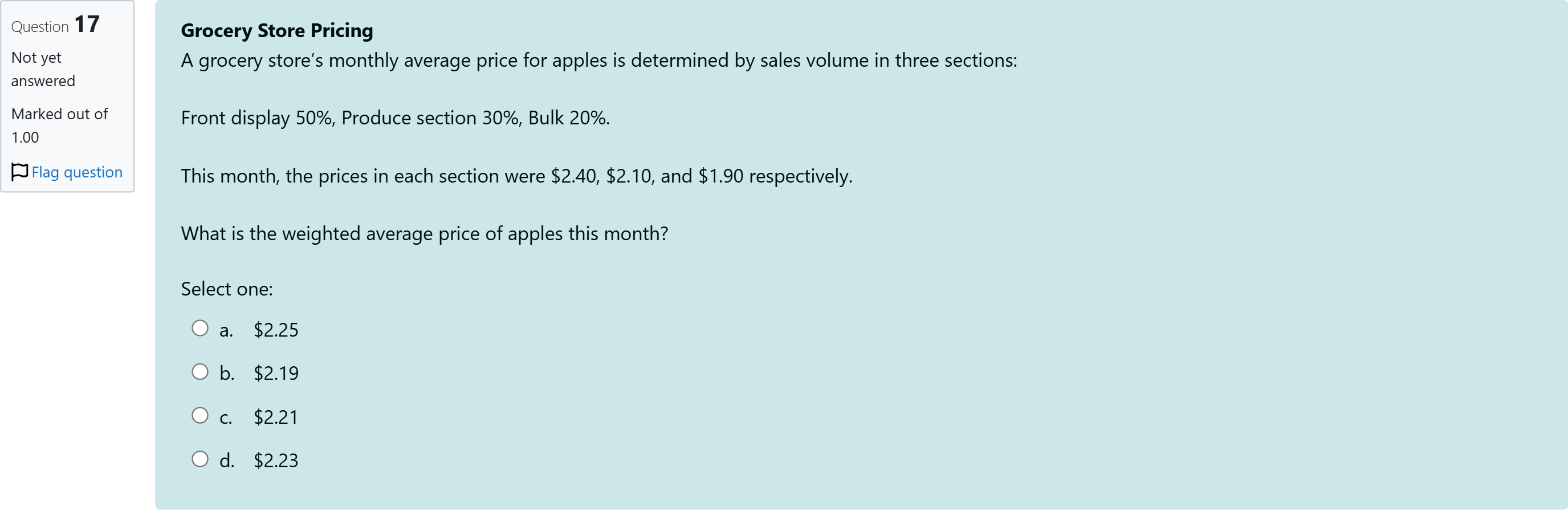Viewport: 1568px width, 530px height.
Task: Pick the radio button for option d
Action: [199, 459]
